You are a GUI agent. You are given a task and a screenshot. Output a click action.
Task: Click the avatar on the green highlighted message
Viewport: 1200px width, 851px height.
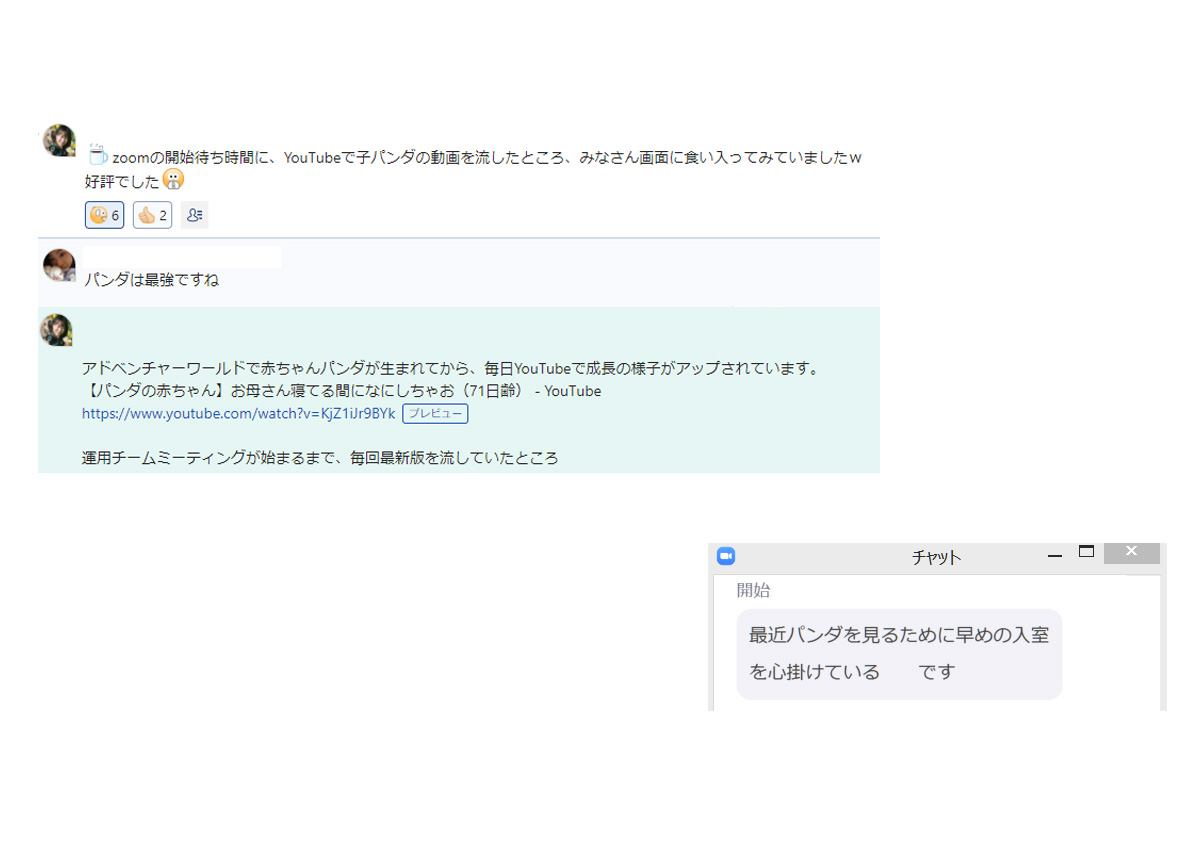(56, 330)
